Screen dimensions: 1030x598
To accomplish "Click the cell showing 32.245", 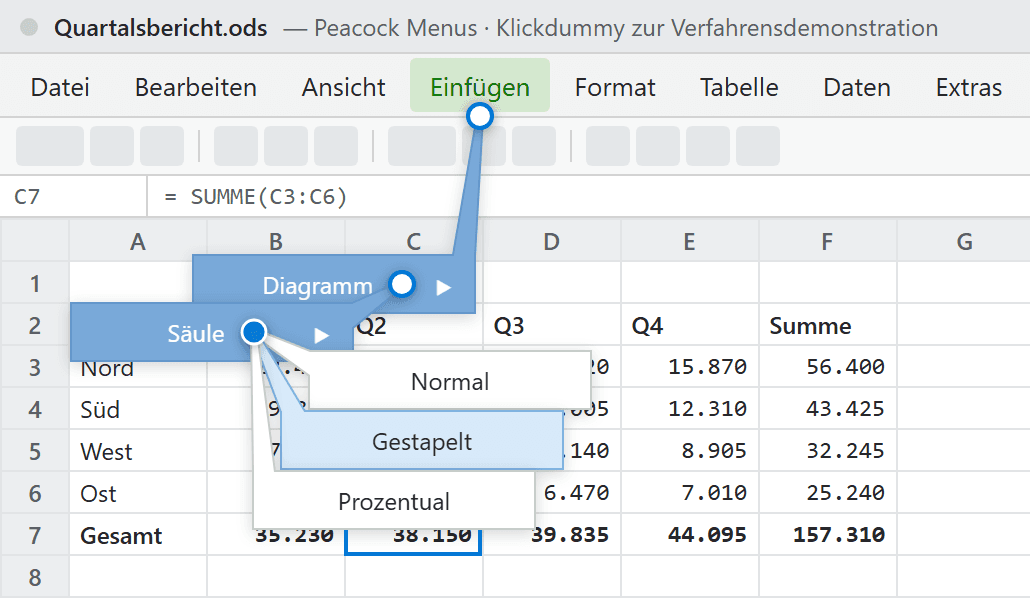I will [828, 451].
